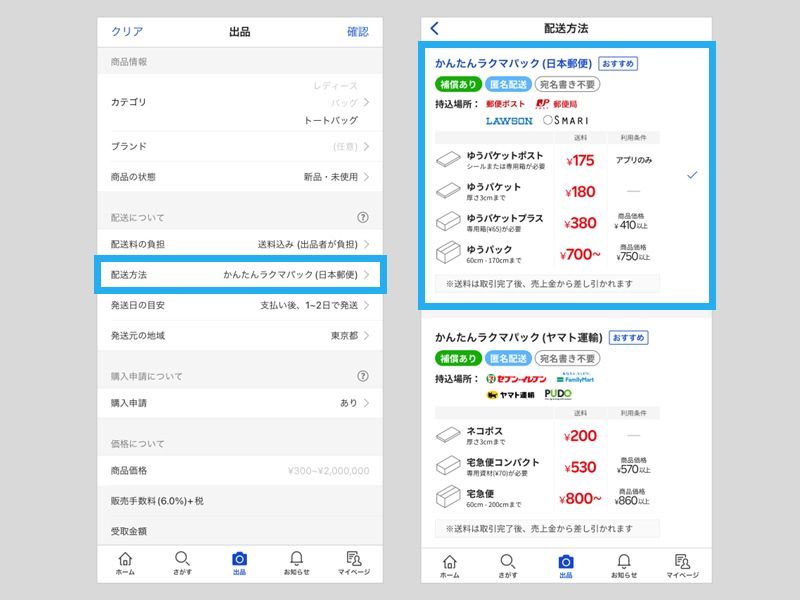Image resolution: width=800 pixels, height=600 pixels.
Task: Click the おすすめ tag beside ヤマト運輸
Action: pyautogui.click(x=629, y=338)
